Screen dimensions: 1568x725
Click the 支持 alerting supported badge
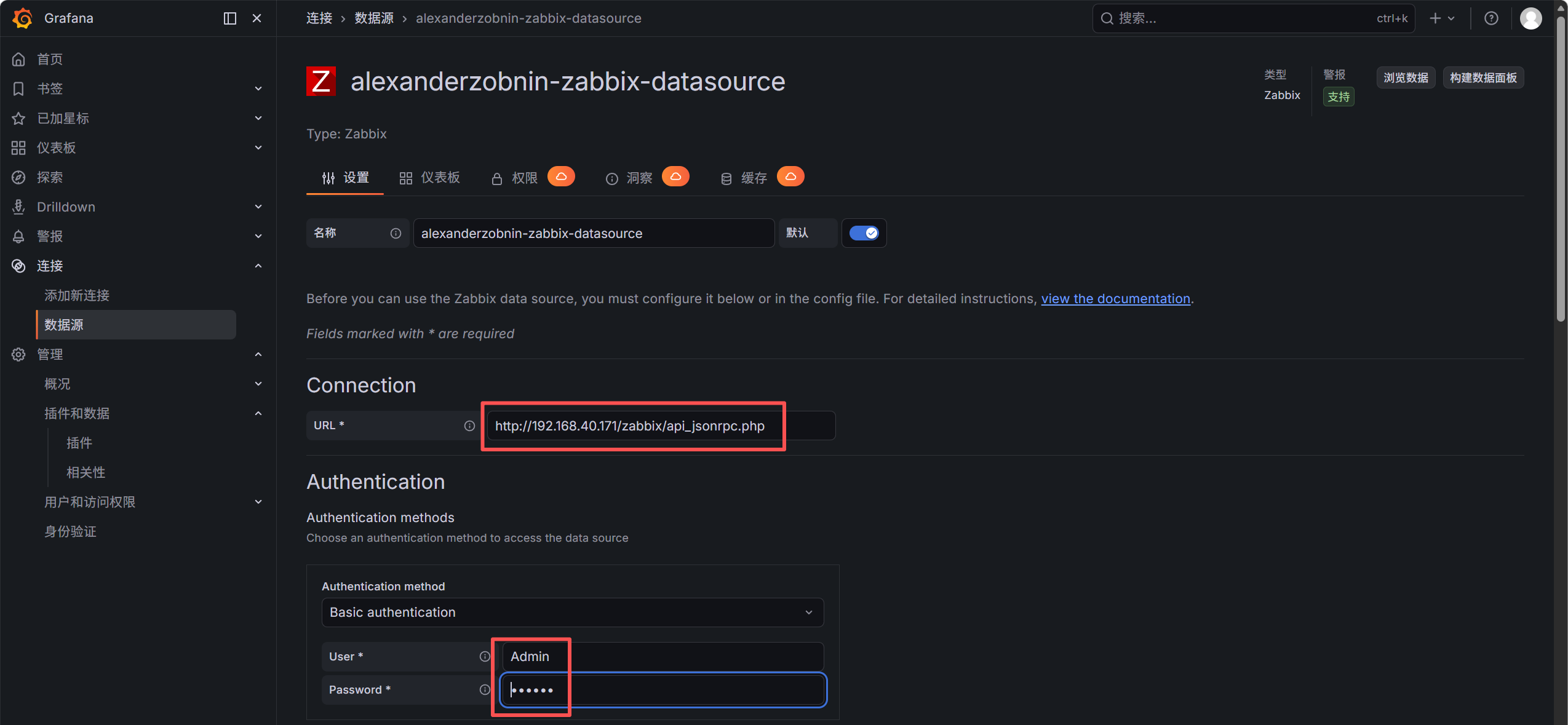point(1339,97)
